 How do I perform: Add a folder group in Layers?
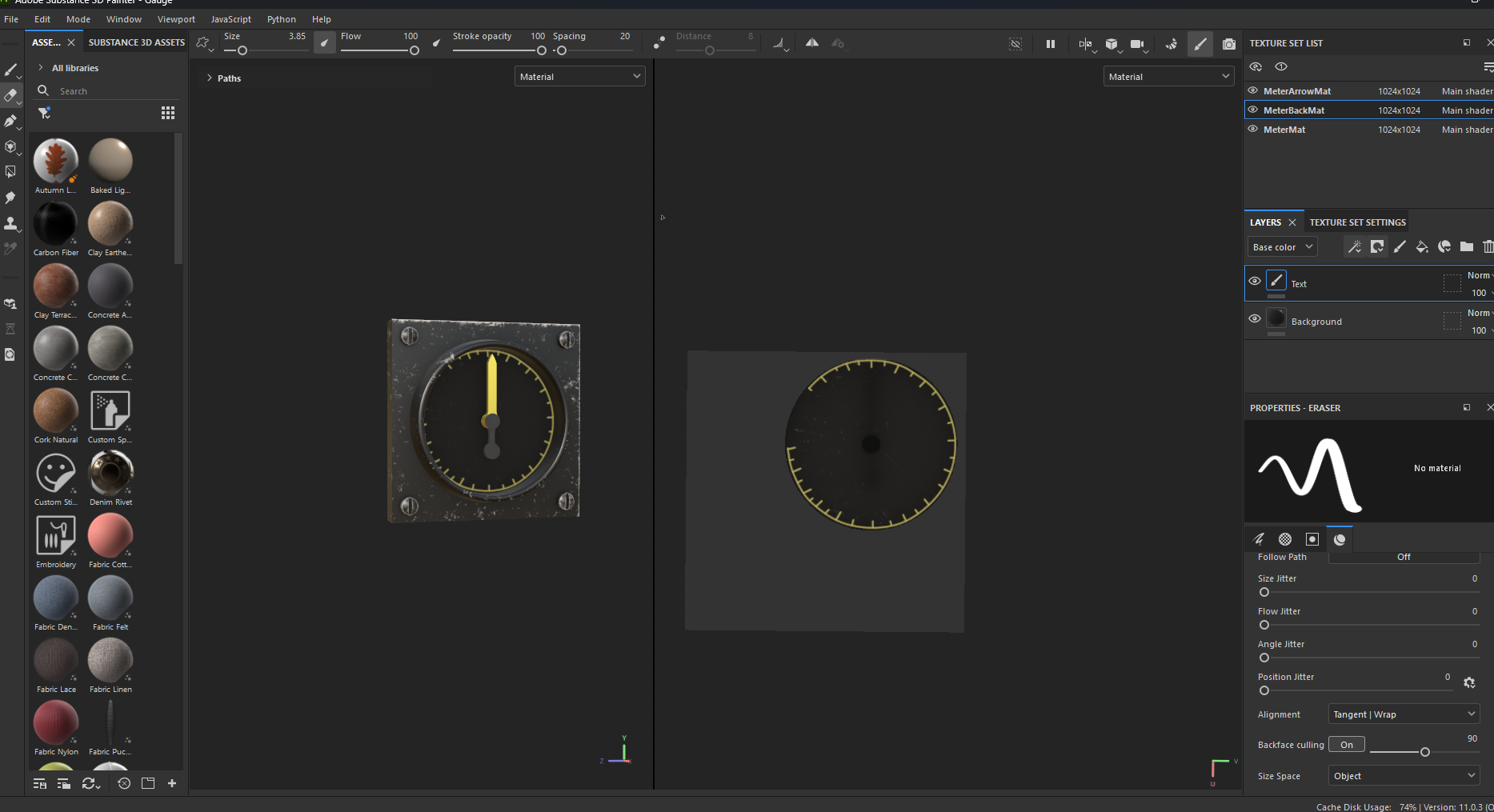1467,247
